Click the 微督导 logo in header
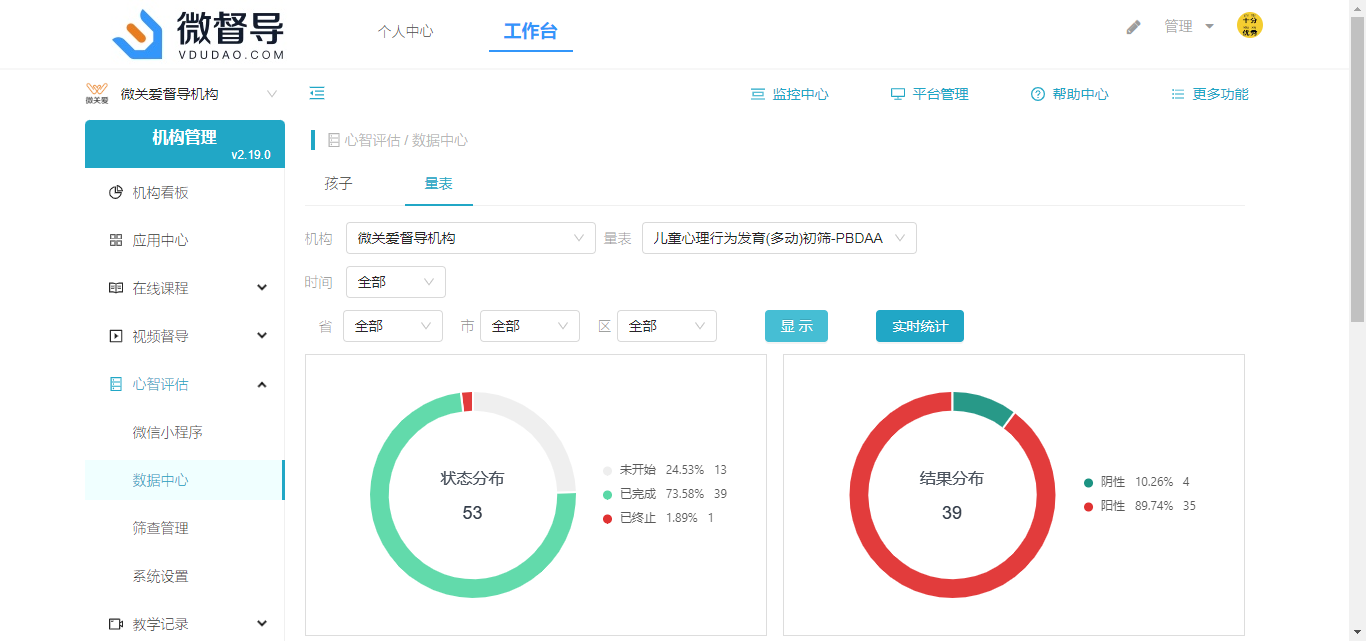This screenshot has width=1366, height=641. point(199,34)
